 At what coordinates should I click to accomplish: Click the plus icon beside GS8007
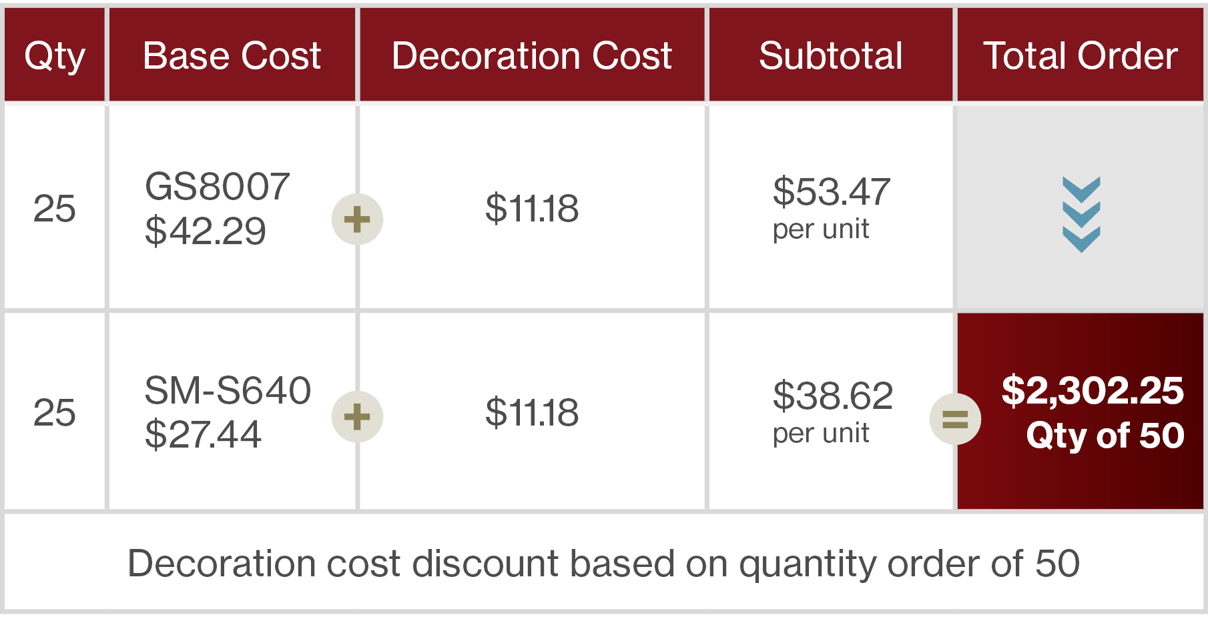pyautogui.click(x=357, y=219)
